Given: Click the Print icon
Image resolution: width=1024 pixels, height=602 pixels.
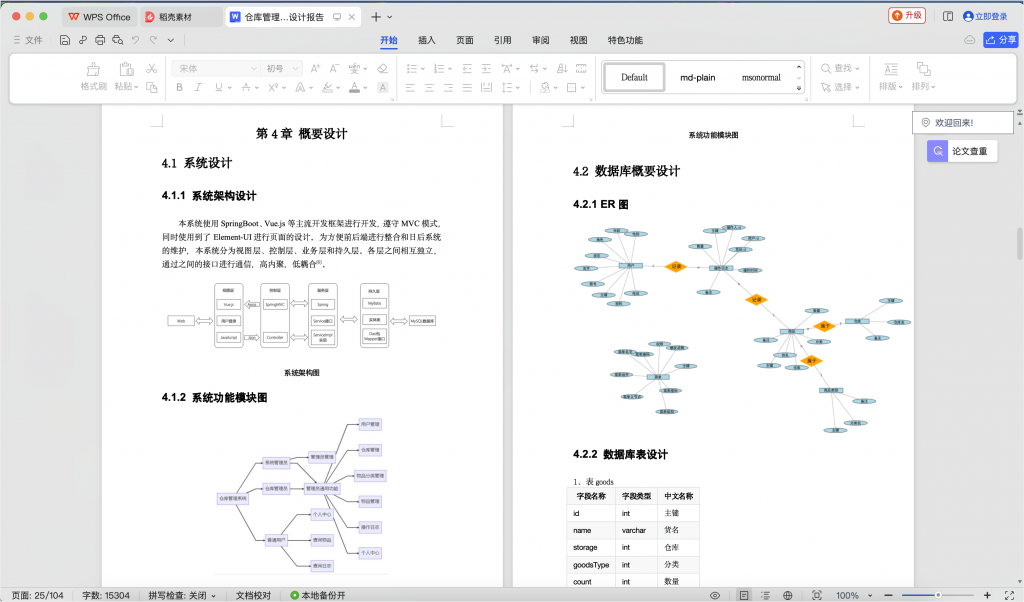Looking at the screenshot, I should click(x=100, y=38).
